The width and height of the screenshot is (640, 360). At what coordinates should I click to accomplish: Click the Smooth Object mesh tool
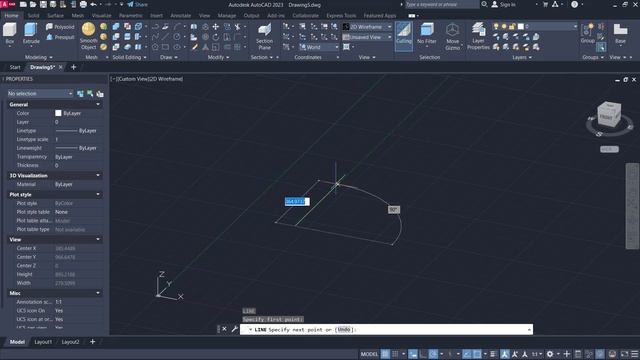point(88,36)
